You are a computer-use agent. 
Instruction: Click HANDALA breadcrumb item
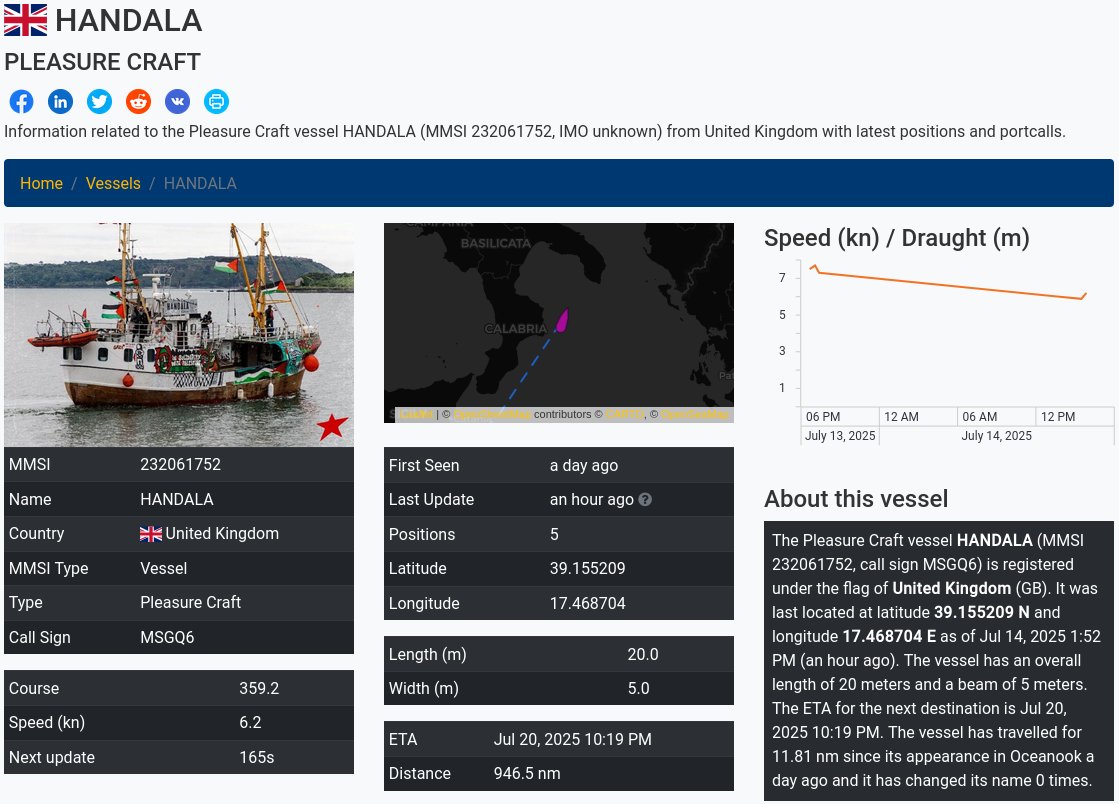pos(200,183)
